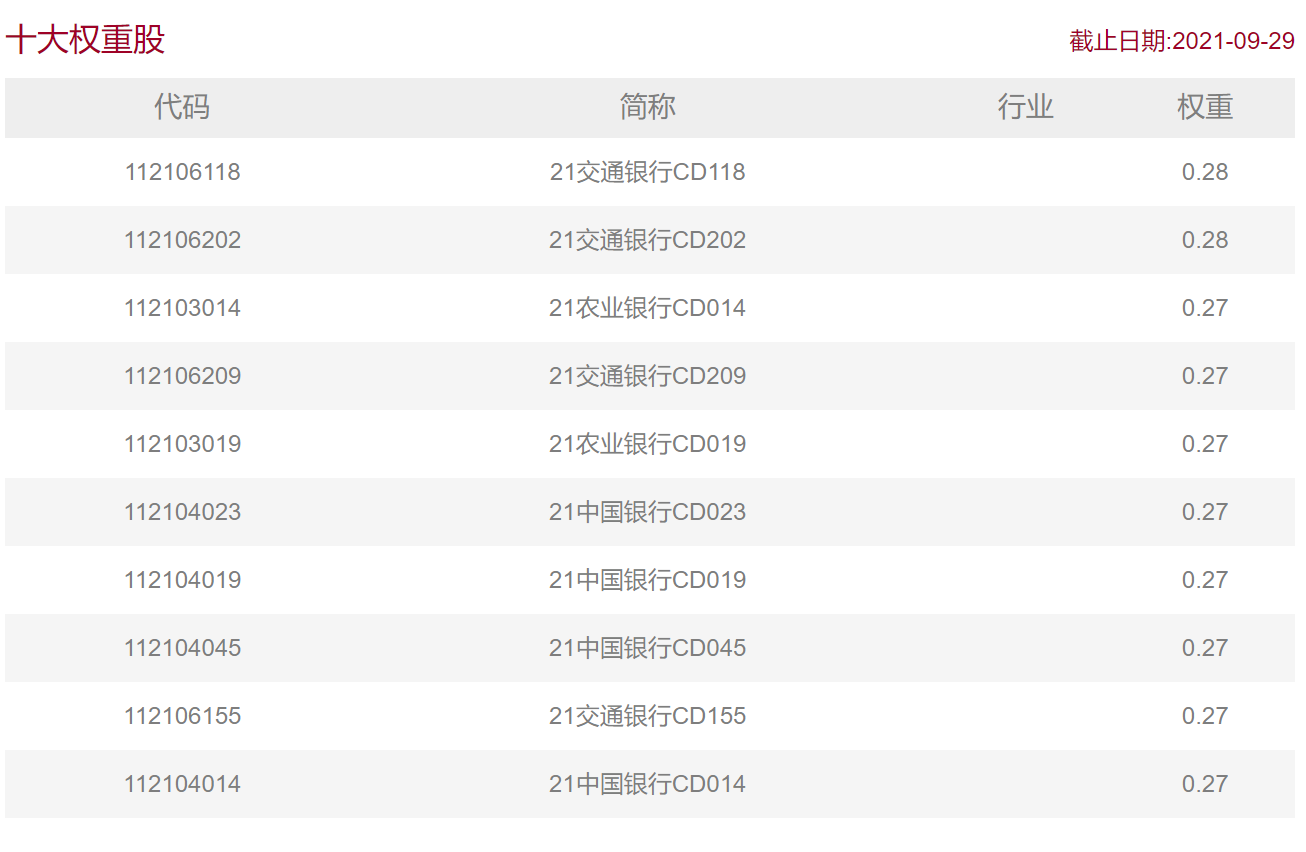Click the 权重 column header

(1204, 107)
